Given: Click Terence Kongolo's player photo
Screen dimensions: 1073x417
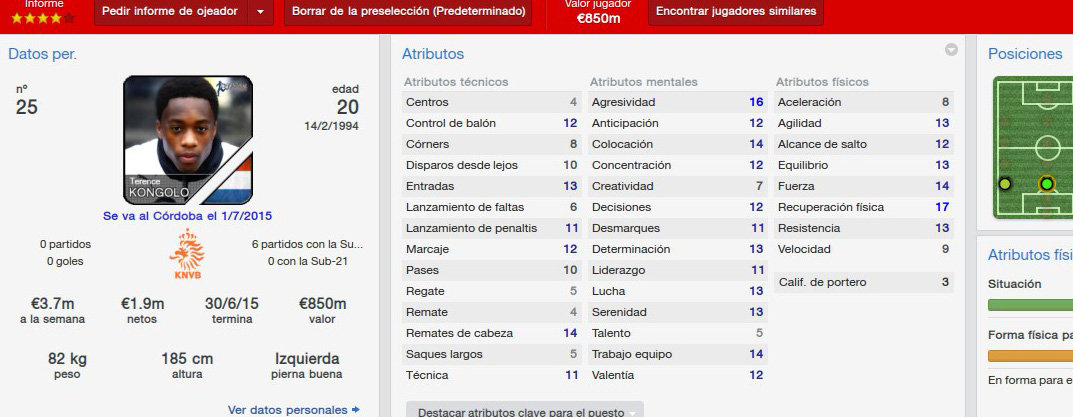Looking at the screenshot, I should coord(188,140).
